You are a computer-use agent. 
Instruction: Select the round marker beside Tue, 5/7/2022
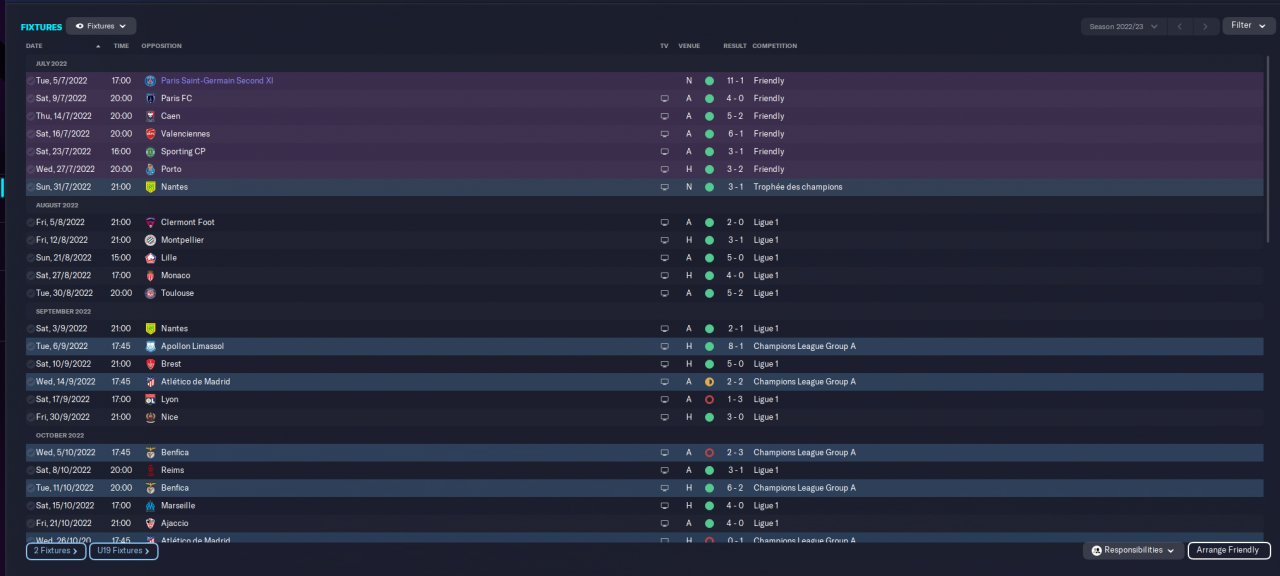(31, 80)
